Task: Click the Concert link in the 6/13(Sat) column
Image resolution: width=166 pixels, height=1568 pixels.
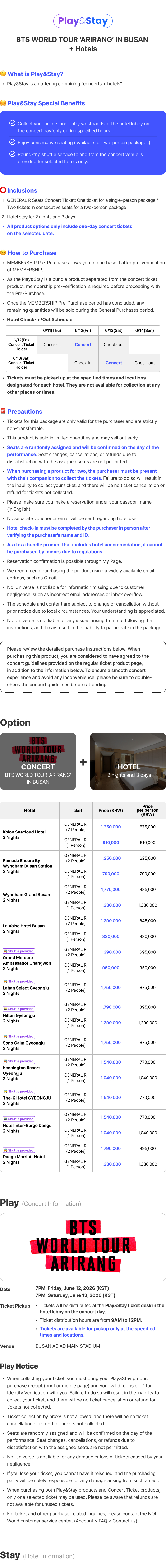Action: point(114,363)
